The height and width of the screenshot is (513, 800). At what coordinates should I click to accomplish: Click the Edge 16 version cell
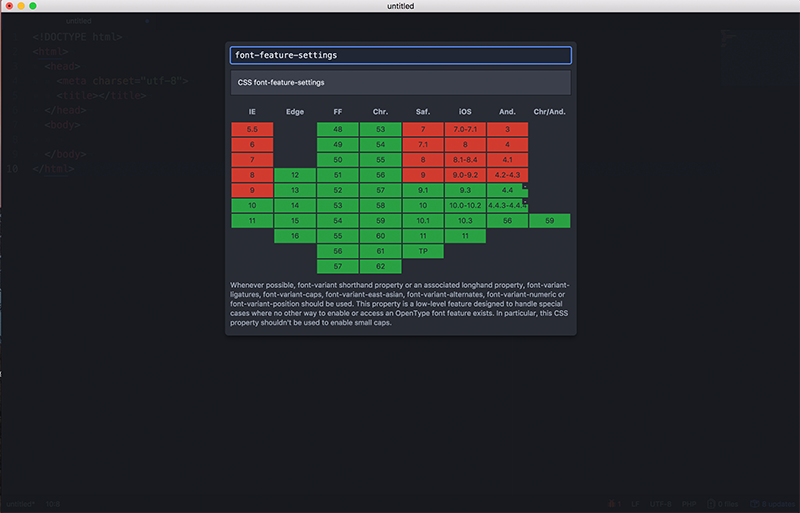[295, 236]
